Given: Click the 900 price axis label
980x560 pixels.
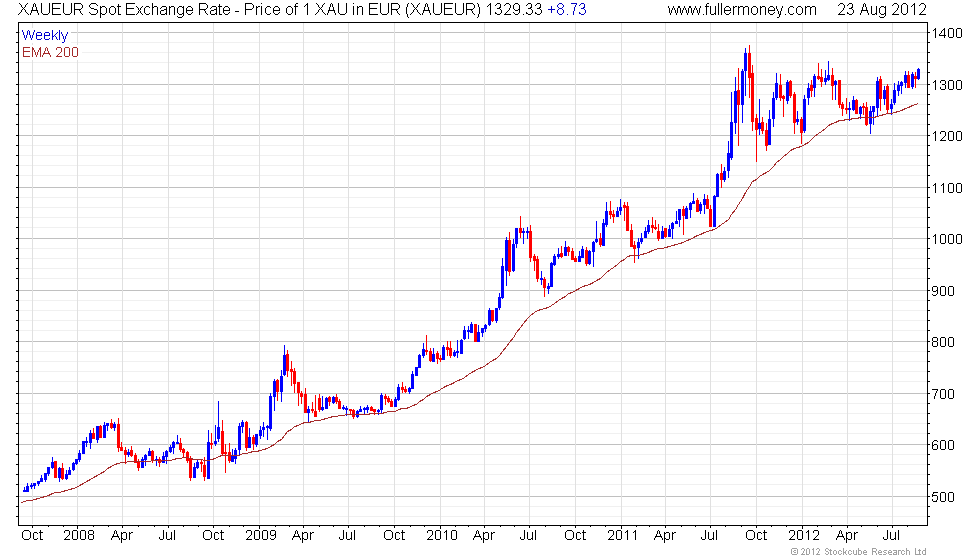Looking at the screenshot, I should (943, 291).
